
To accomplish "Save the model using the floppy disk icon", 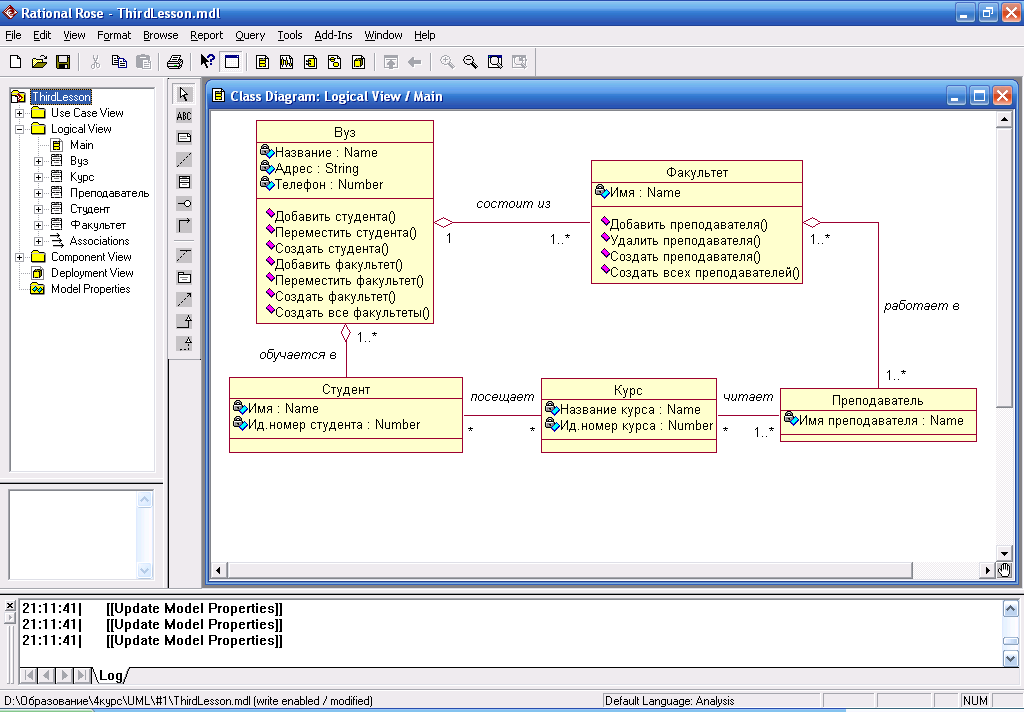I will [x=63, y=62].
